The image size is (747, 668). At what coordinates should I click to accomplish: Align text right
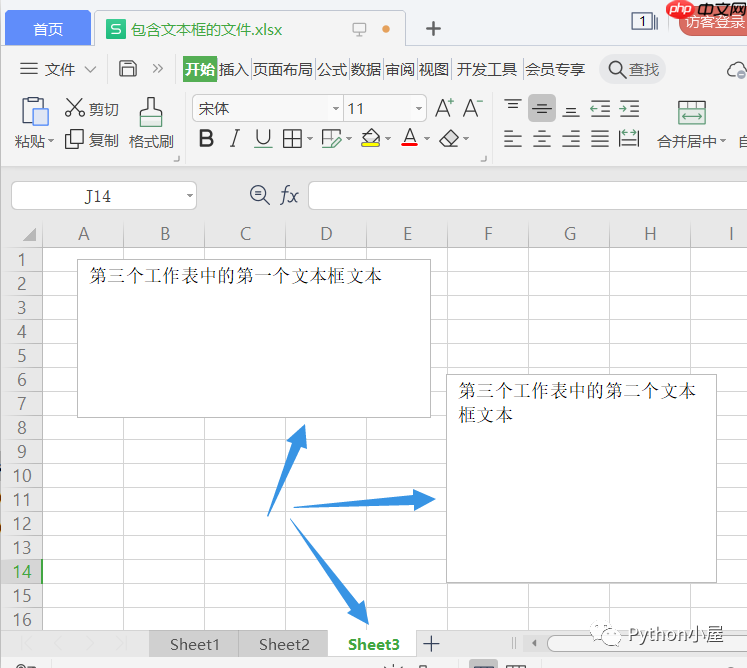pos(571,139)
